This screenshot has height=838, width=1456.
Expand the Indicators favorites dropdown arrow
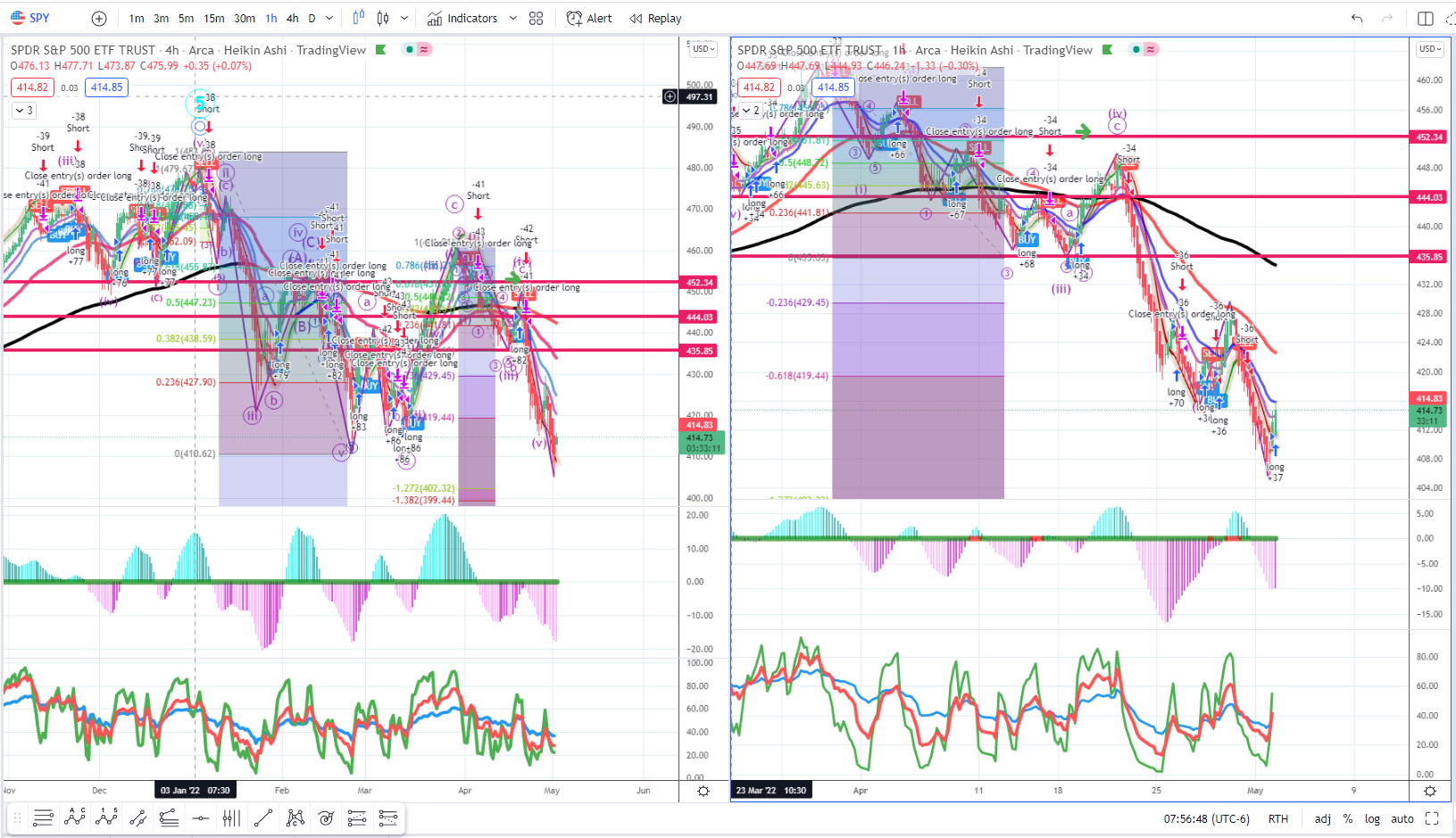[513, 19]
